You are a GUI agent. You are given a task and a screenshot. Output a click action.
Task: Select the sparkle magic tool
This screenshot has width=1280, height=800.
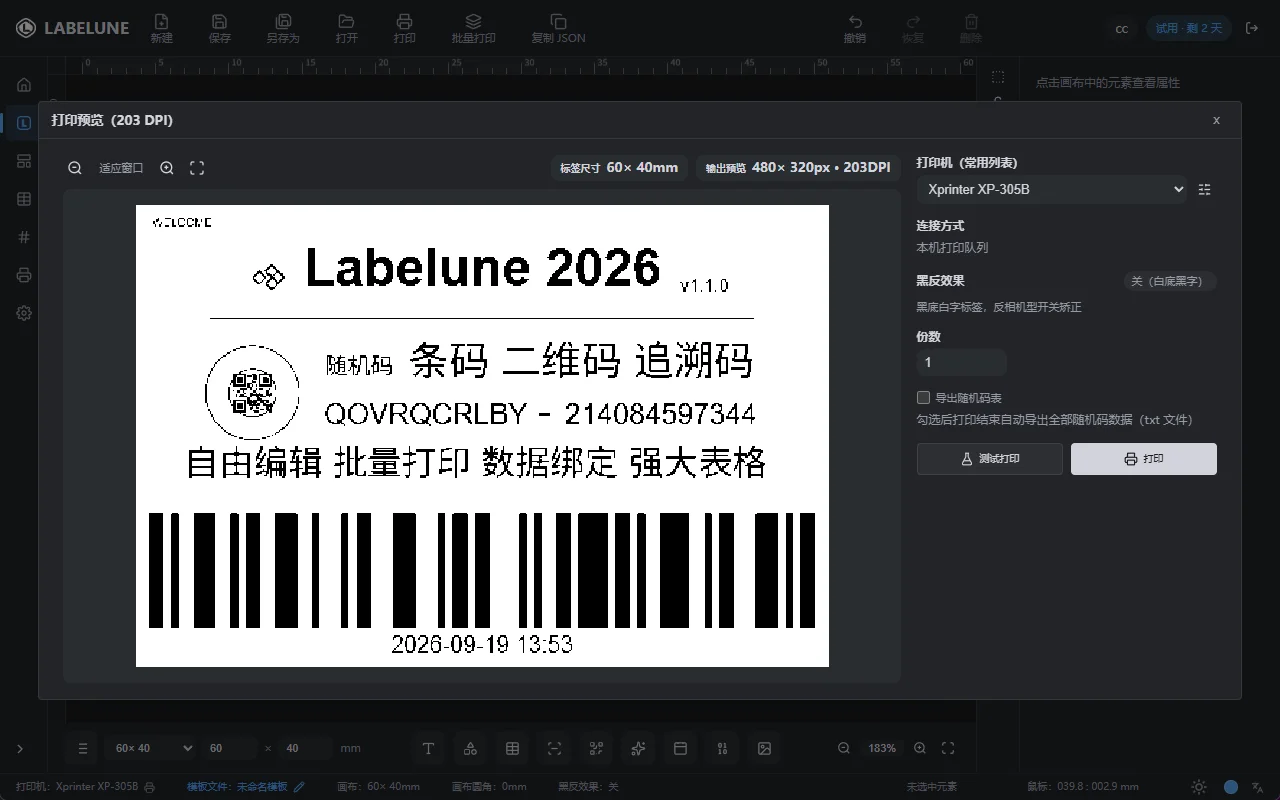[x=638, y=748]
